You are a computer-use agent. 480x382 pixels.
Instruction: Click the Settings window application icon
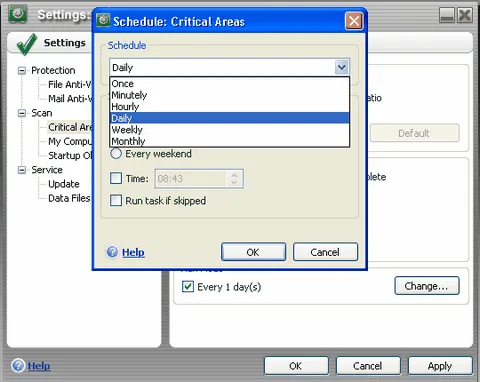click(18, 14)
